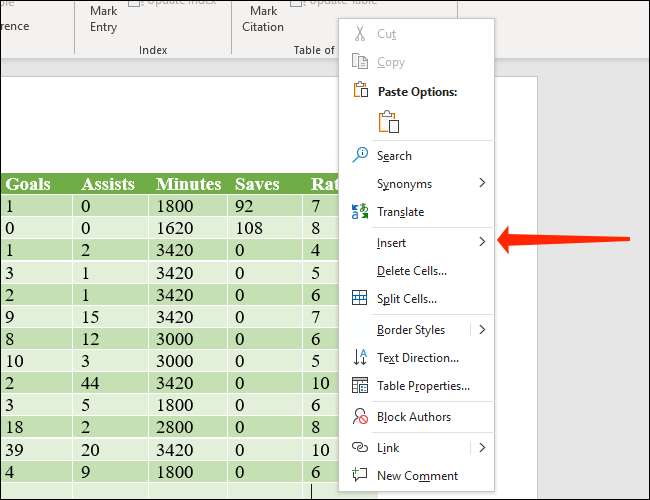Click the Table Properties icon
This screenshot has width=650, height=500.
(361, 385)
